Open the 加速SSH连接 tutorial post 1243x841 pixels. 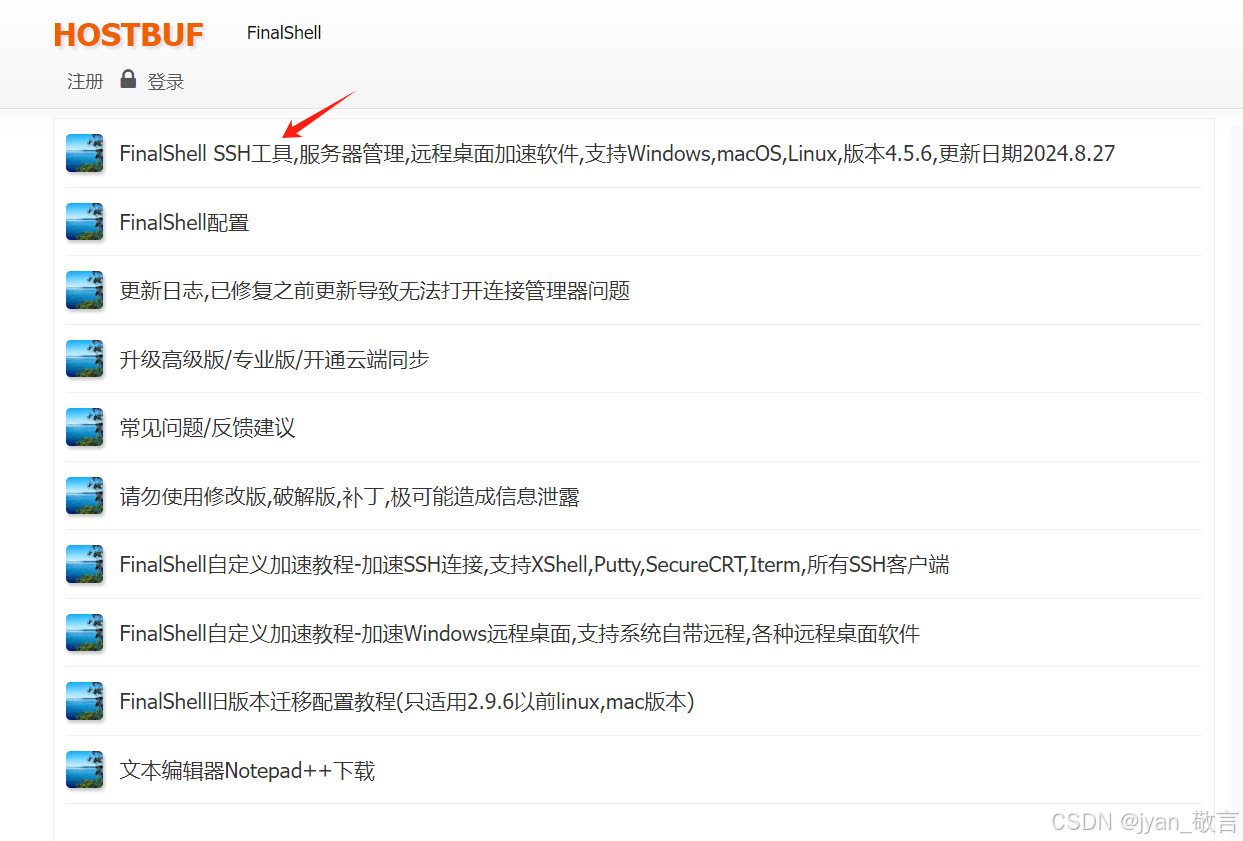tap(534, 565)
